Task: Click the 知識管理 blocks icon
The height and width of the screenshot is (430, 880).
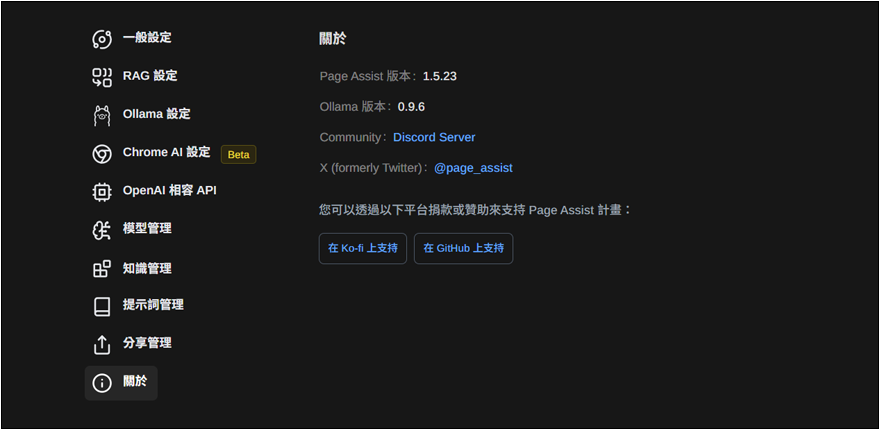Action: [102, 269]
